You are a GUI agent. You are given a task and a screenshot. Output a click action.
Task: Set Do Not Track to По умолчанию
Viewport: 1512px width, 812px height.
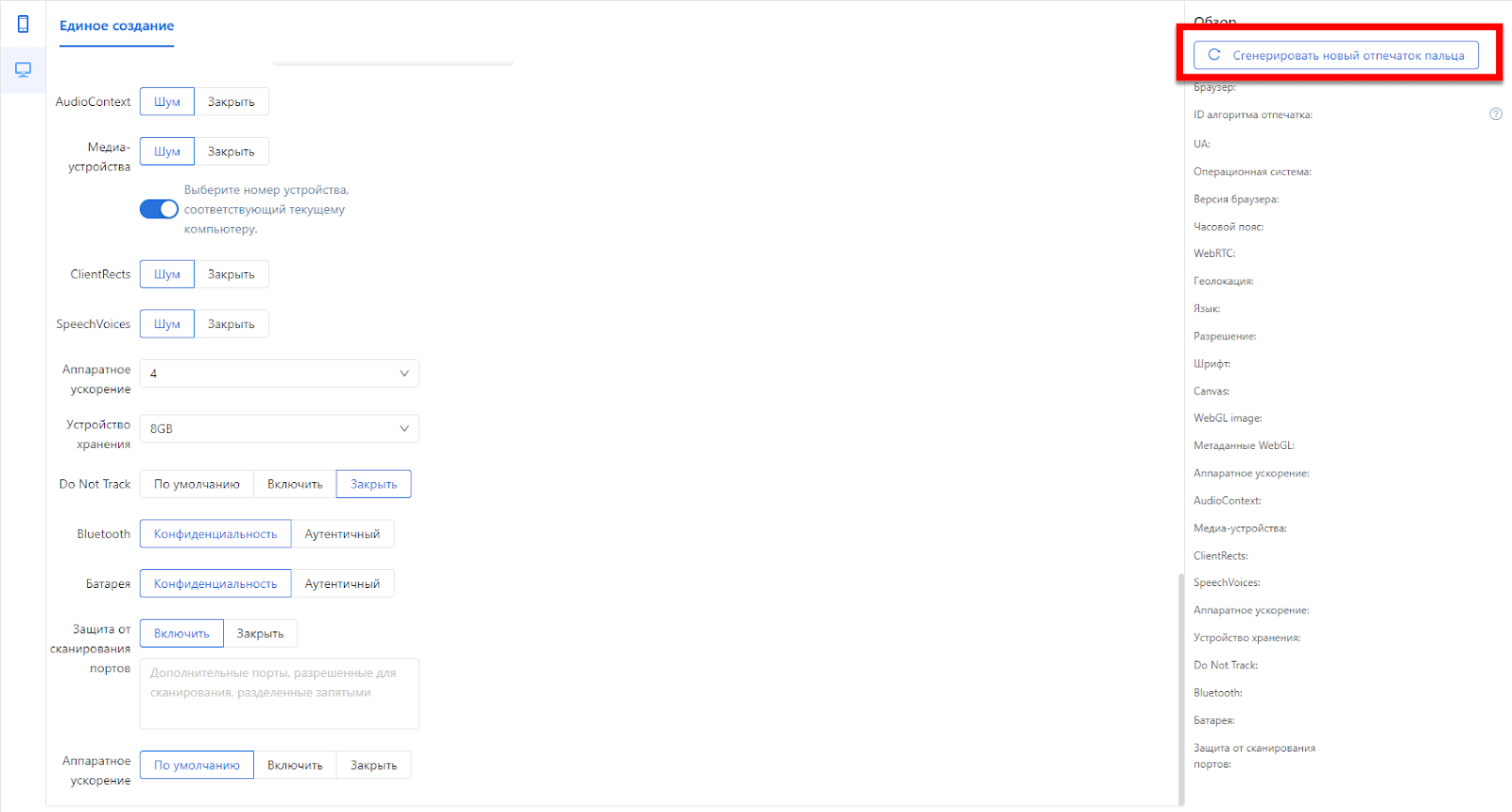click(197, 484)
